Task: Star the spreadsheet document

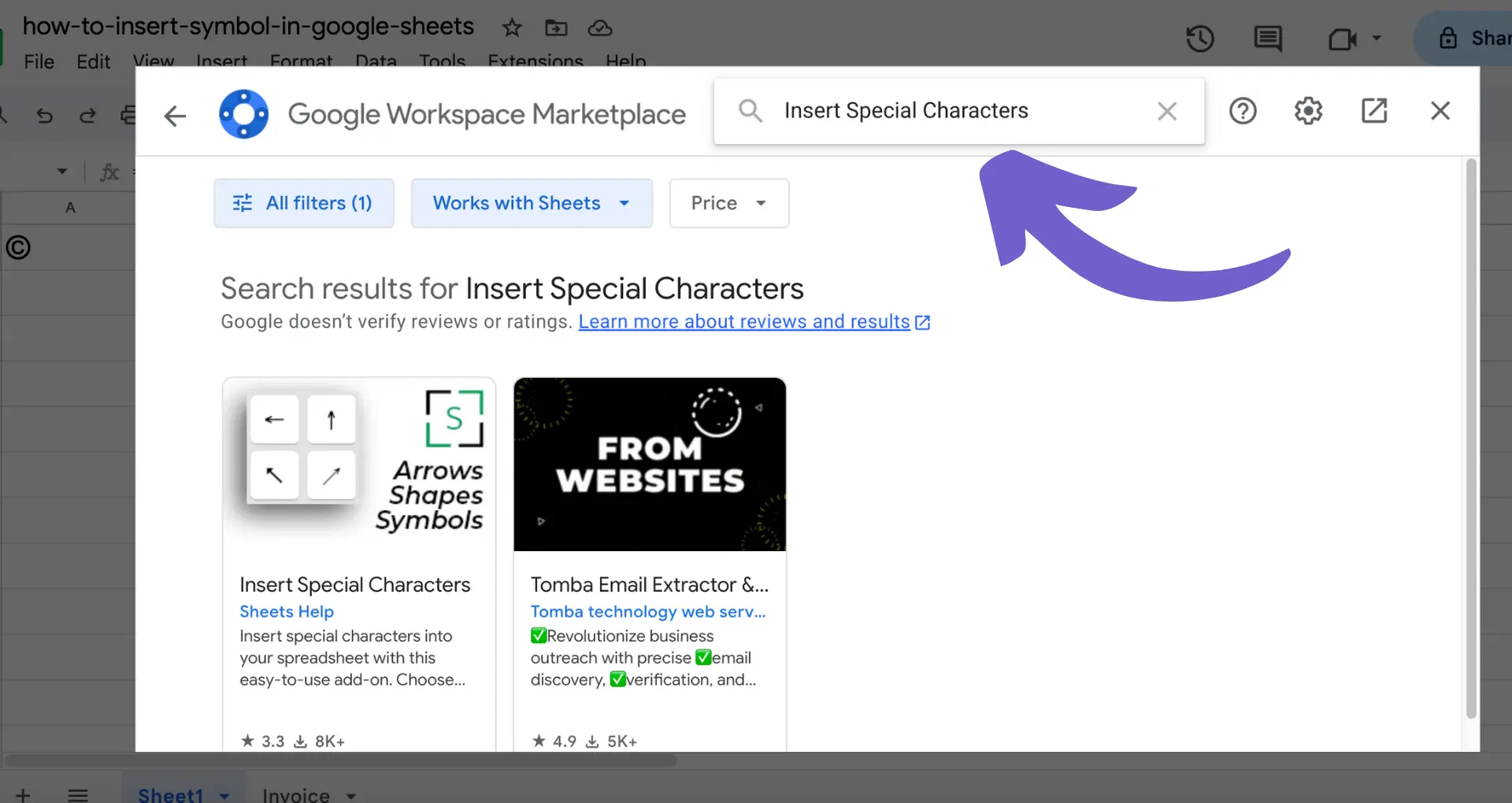Action: point(512,28)
